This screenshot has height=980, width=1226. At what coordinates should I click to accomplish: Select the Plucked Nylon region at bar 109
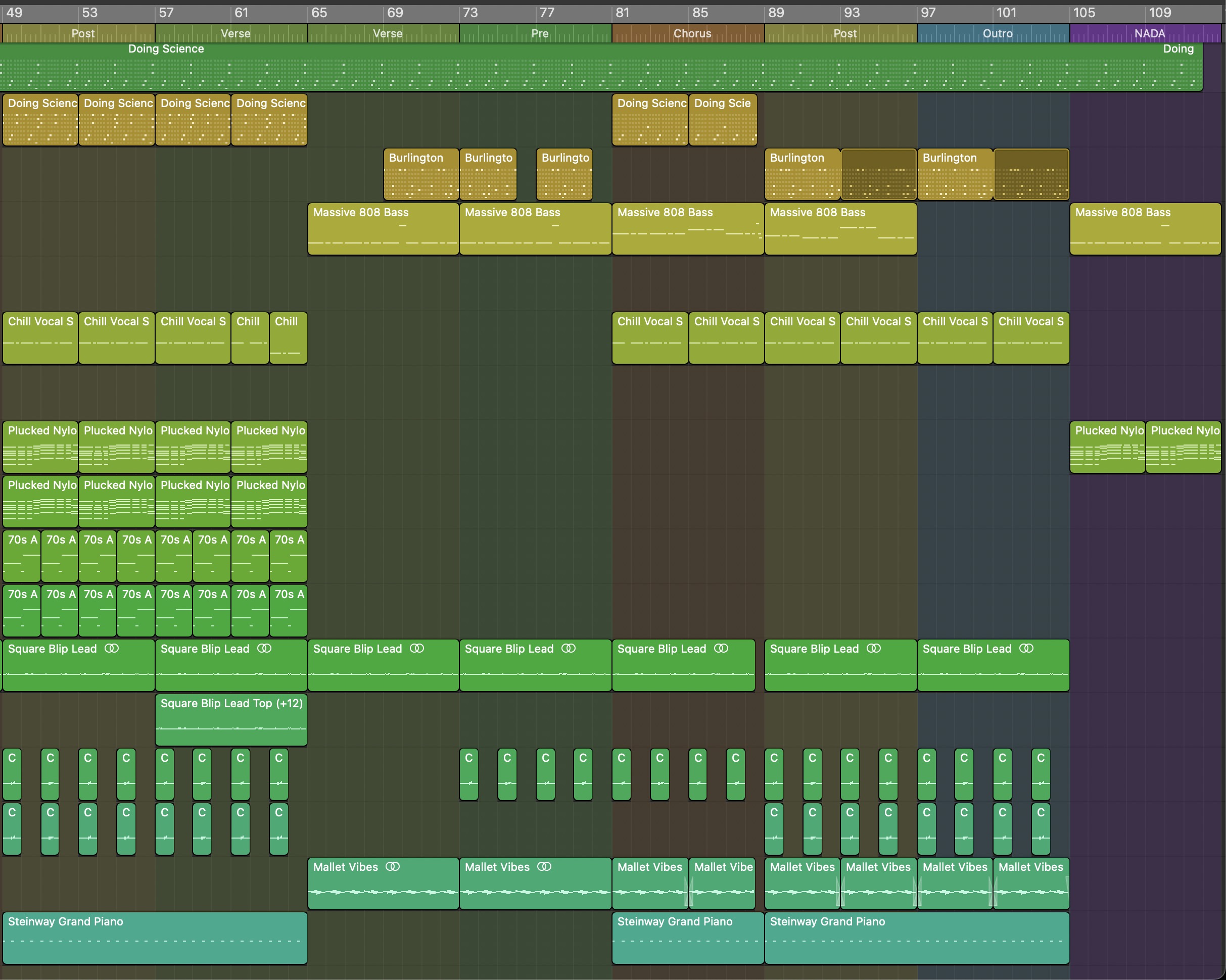click(x=1184, y=447)
